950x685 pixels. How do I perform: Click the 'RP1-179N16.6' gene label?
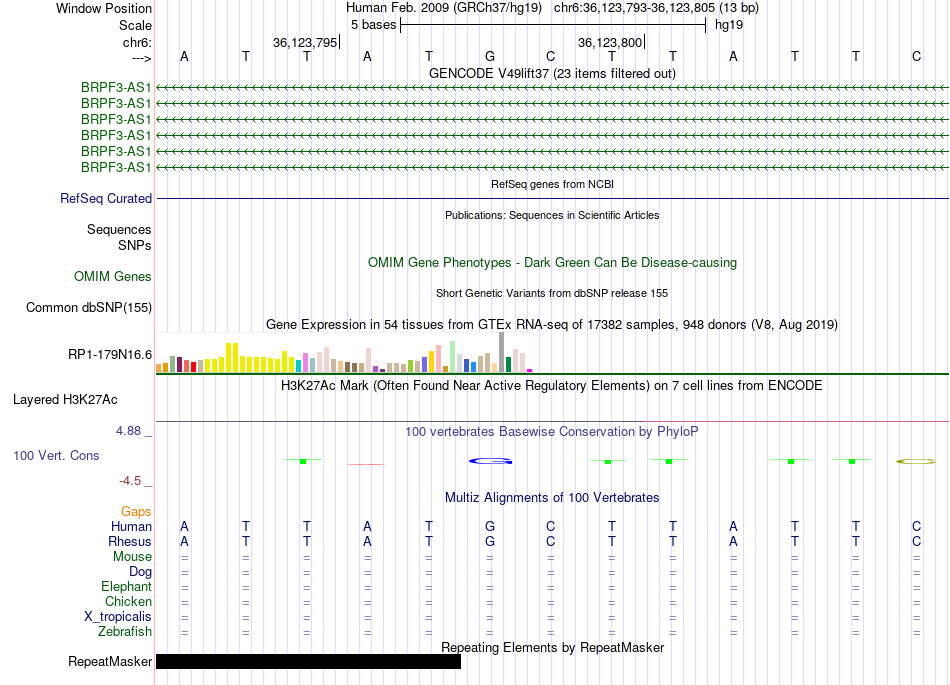(110, 354)
